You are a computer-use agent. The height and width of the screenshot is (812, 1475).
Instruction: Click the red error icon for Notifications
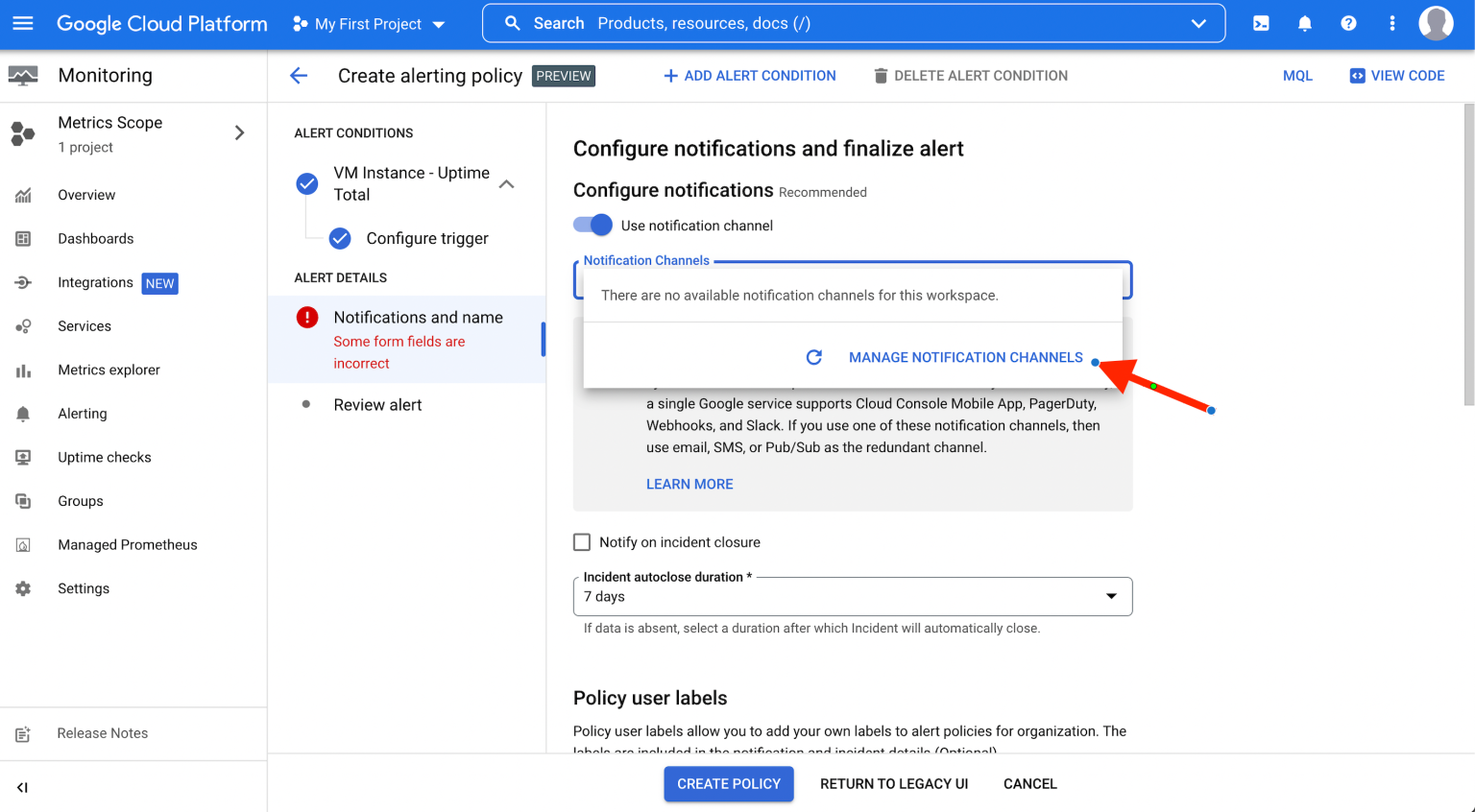point(307,318)
